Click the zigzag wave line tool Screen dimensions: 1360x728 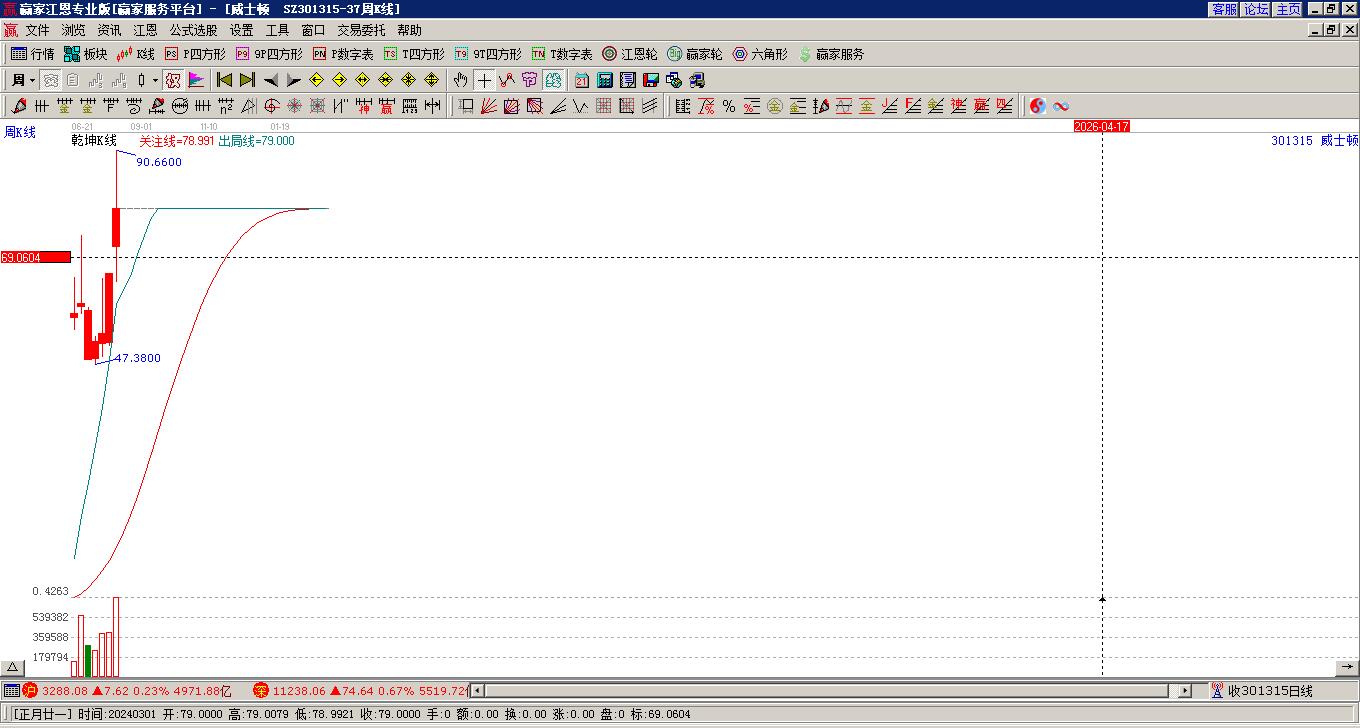581,106
